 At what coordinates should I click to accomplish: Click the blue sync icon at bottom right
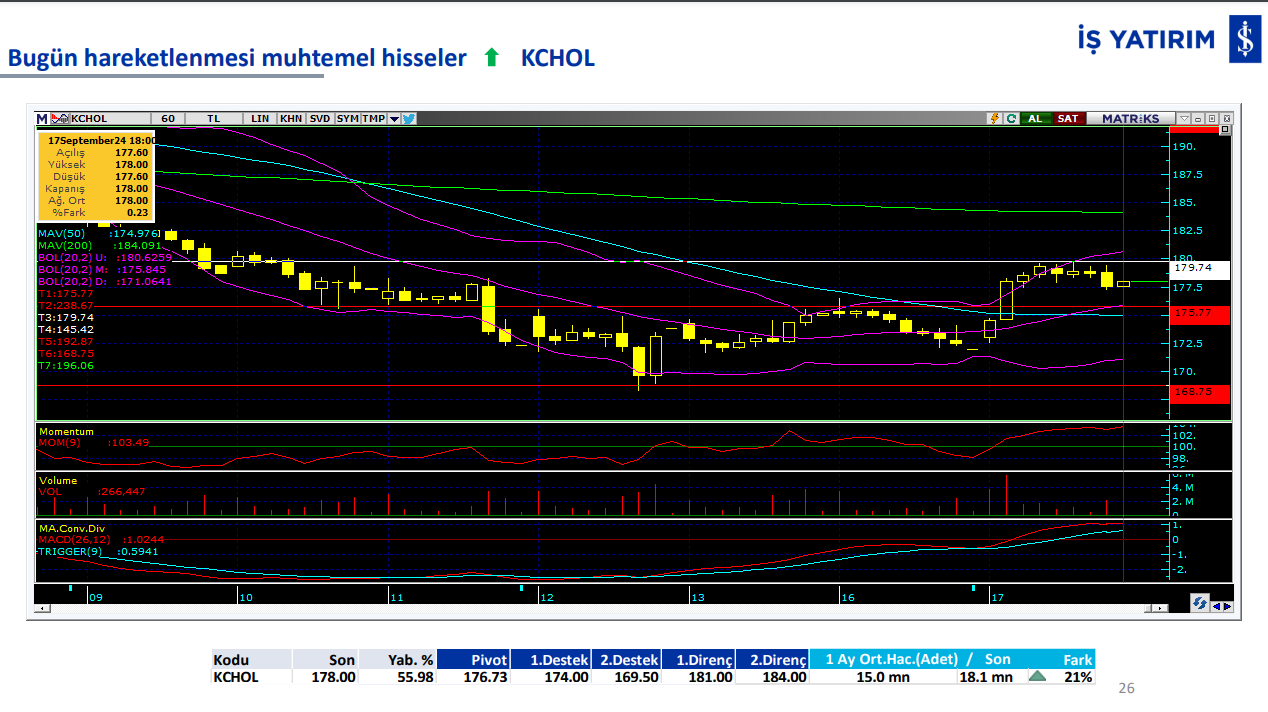click(x=1198, y=602)
